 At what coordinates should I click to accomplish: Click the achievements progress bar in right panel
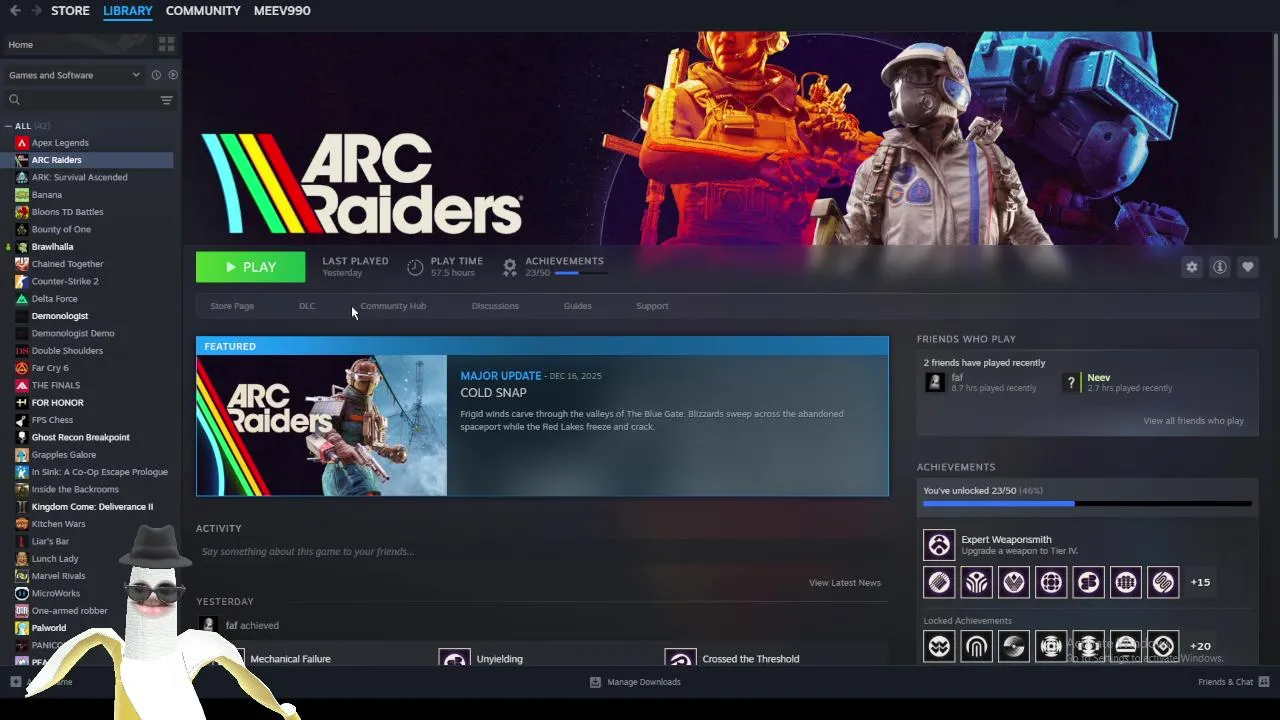tap(1087, 504)
